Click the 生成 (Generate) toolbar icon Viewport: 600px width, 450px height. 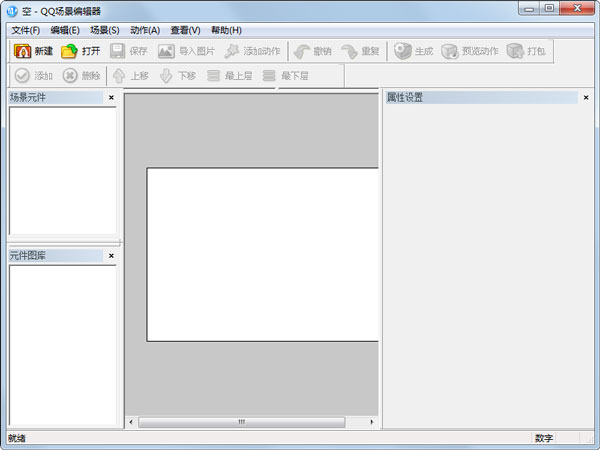[x=403, y=51]
